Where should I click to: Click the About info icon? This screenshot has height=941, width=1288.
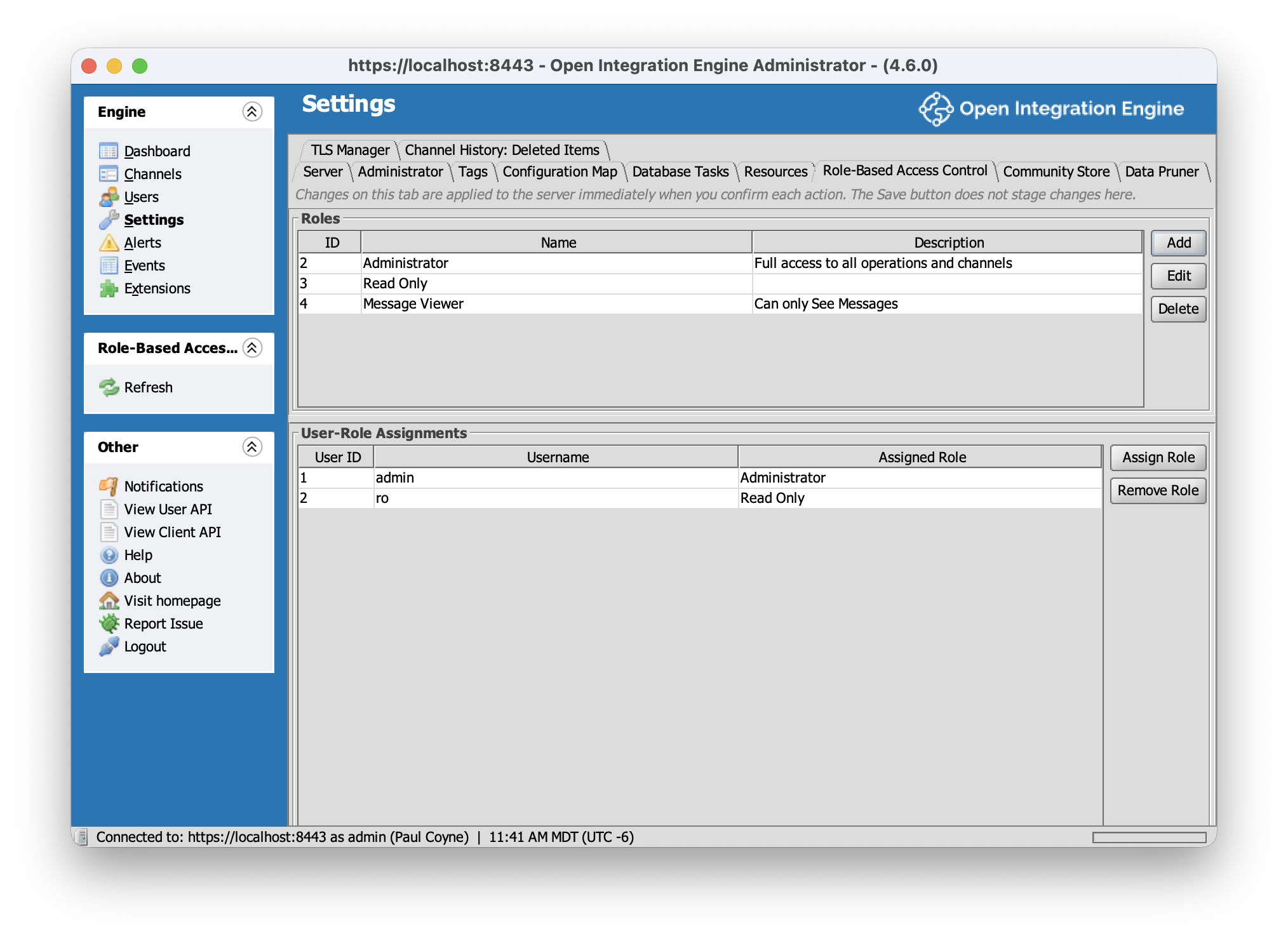point(109,578)
